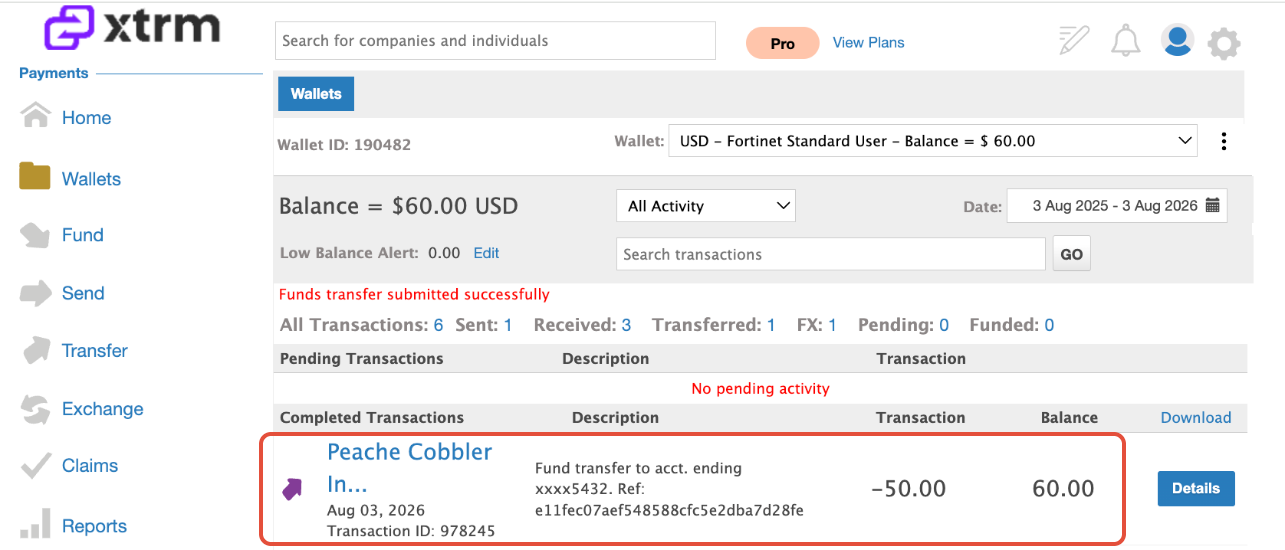1285x550 pixels.
Task: Click the Search transactions input field
Action: pos(831,254)
